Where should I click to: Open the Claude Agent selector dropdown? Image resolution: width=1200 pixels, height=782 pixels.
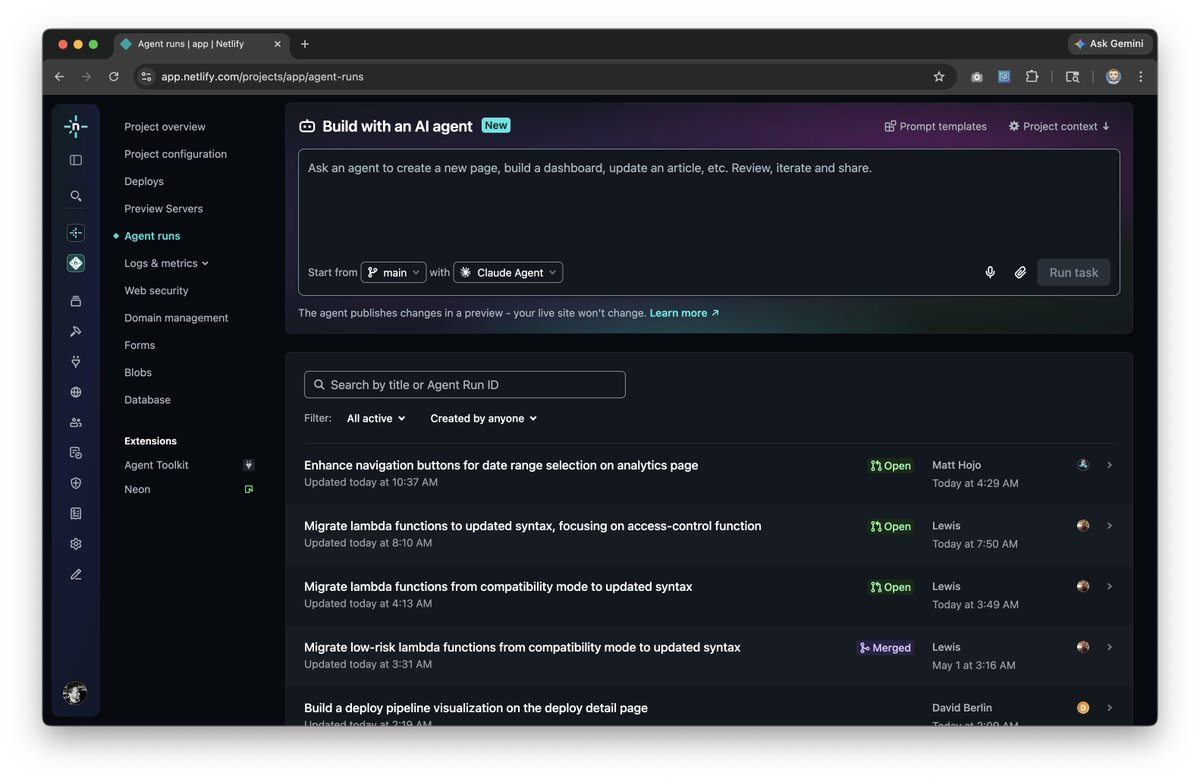[508, 272]
